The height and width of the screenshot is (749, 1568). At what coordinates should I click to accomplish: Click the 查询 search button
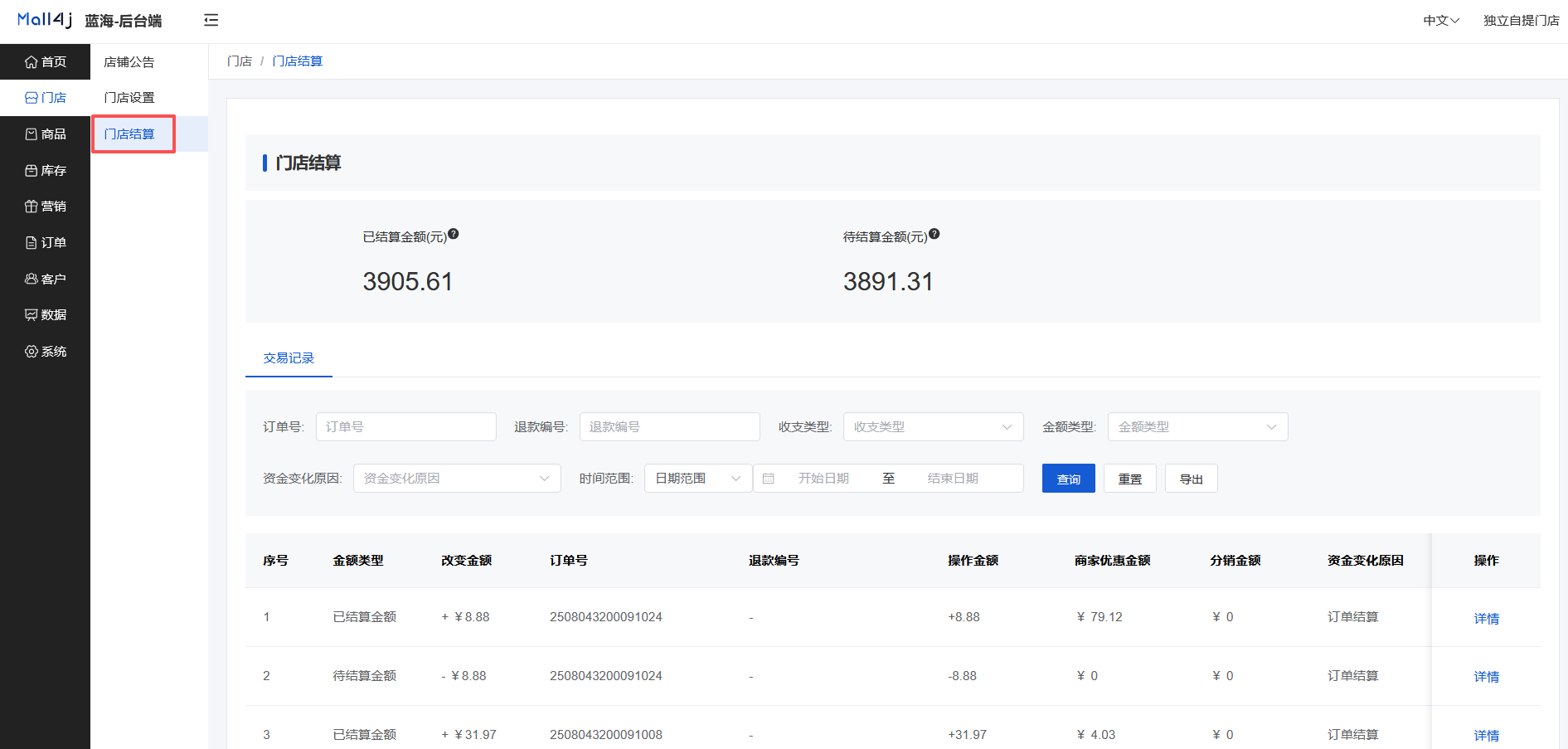pos(1069,479)
